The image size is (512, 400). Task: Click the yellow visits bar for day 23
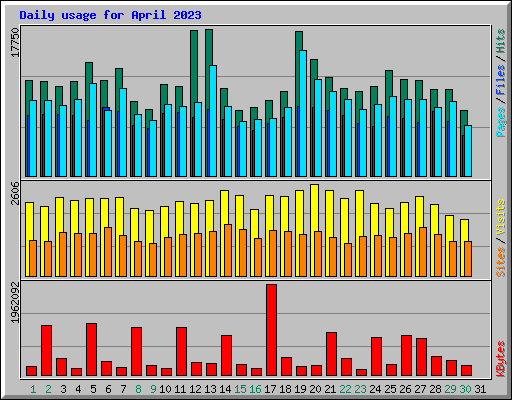pyautogui.click(x=360, y=214)
